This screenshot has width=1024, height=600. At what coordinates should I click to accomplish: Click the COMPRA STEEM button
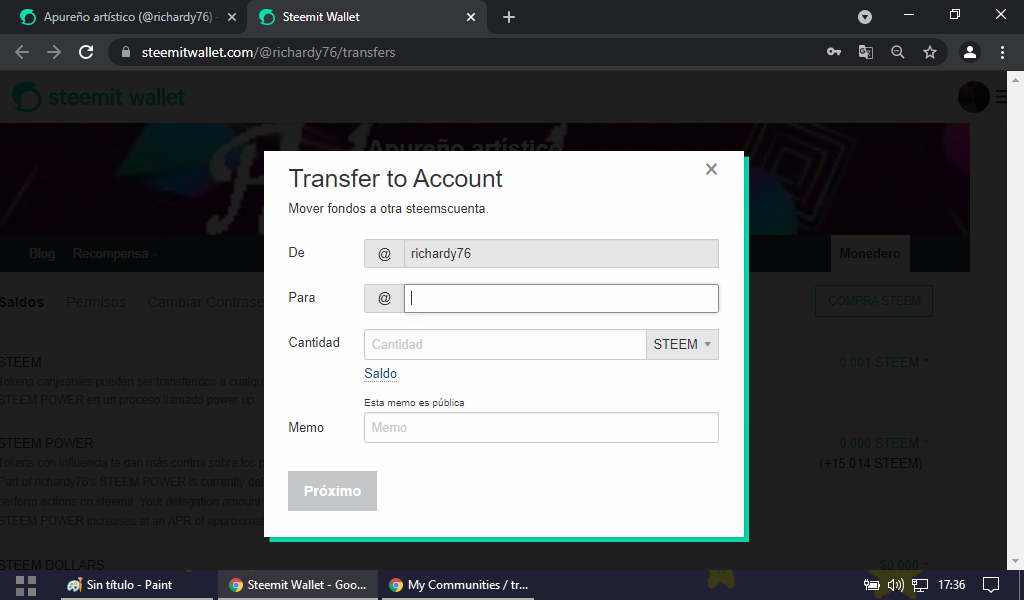pyautogui.click(x=874, y=301)
